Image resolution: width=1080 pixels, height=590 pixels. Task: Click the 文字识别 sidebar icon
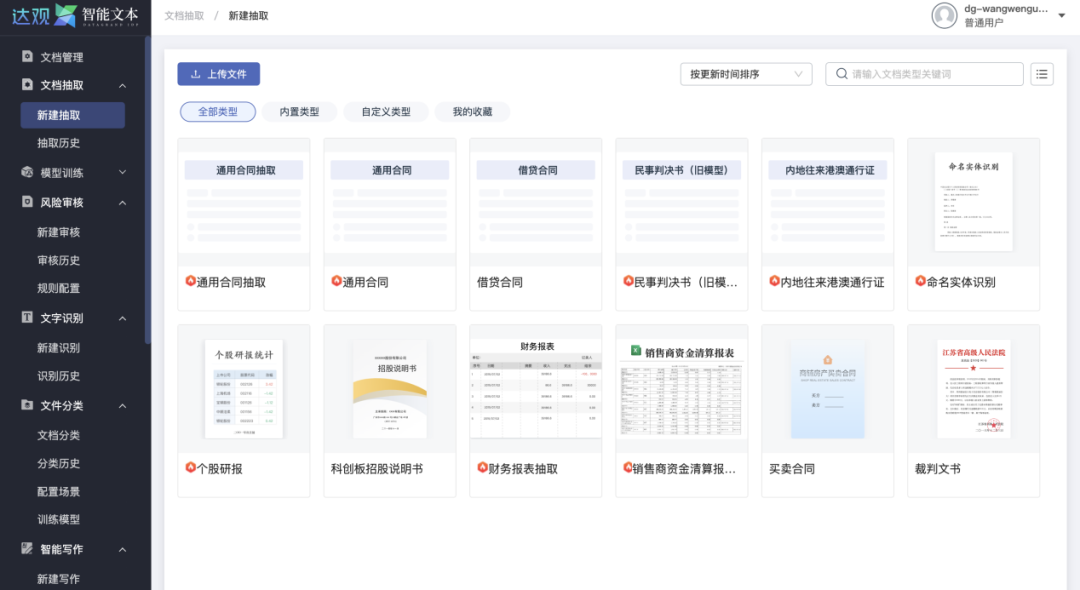27,317
